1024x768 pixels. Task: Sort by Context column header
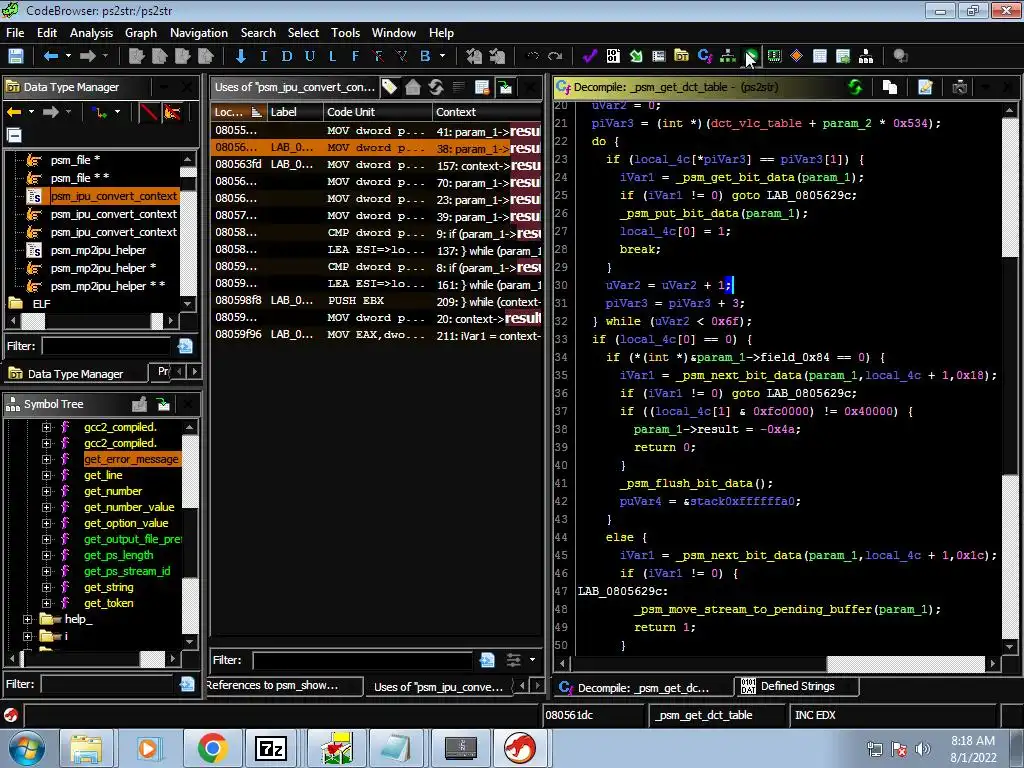click(x=487, y=112)
